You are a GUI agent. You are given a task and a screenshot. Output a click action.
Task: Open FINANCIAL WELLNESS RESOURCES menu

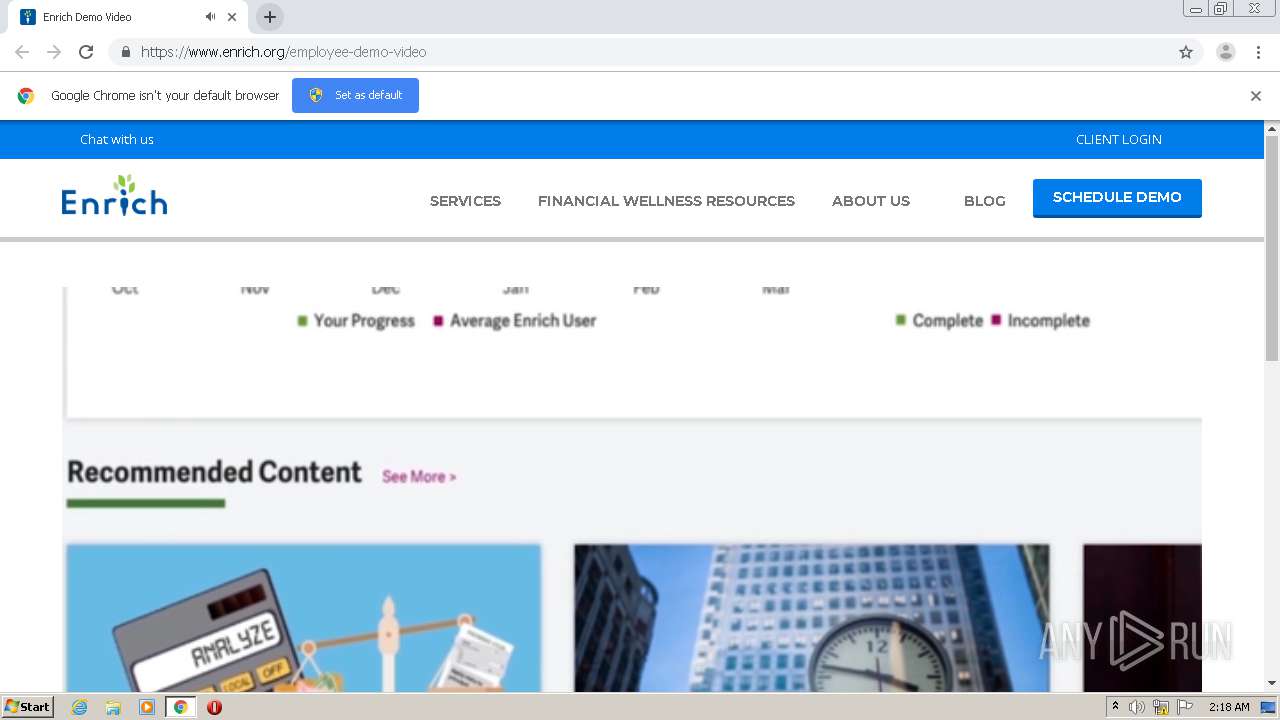pyautogui.click(x=666, y=201)
